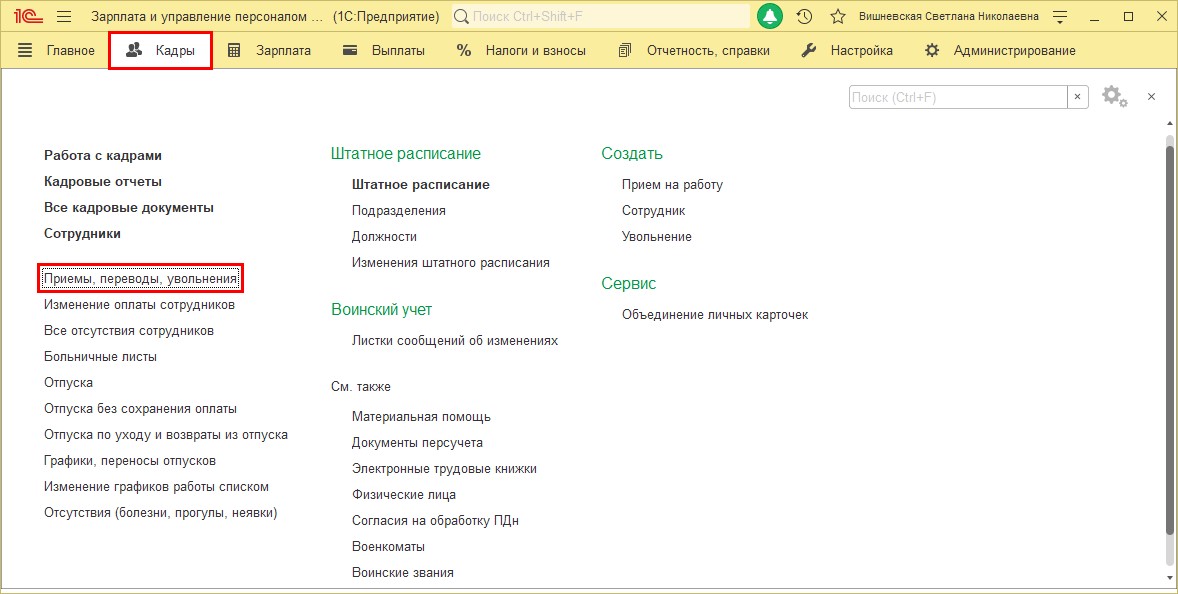The image size is (1178, 594).
Task: Open Все кадровые документы
Action: [128, 207]
